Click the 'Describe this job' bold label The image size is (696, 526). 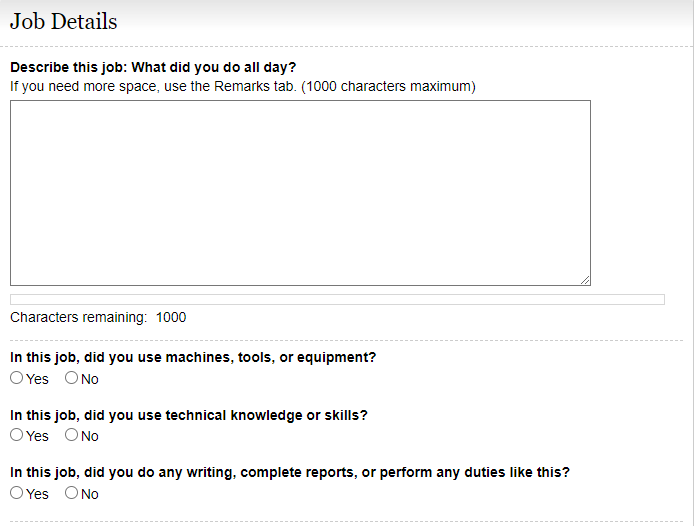click(153, 68)
